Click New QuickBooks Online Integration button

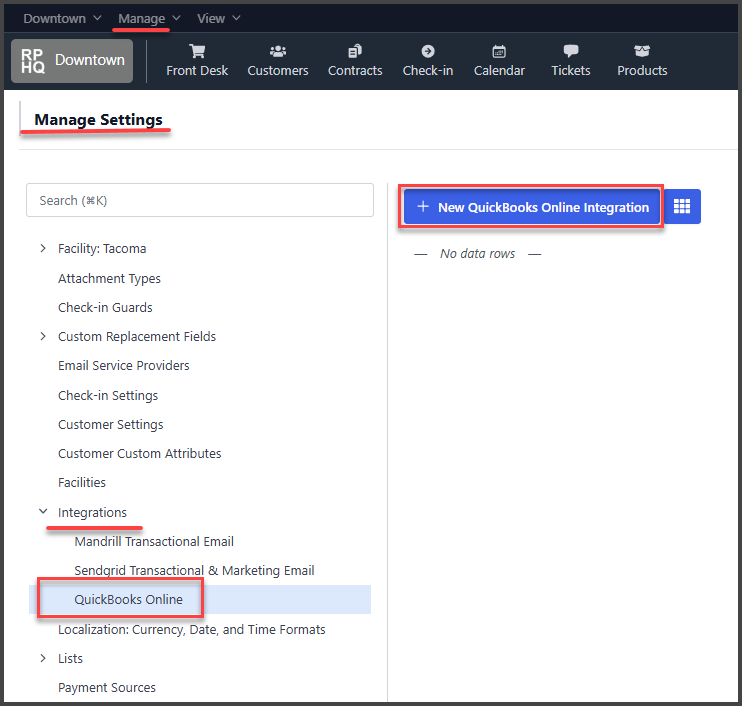coord(532,207)
